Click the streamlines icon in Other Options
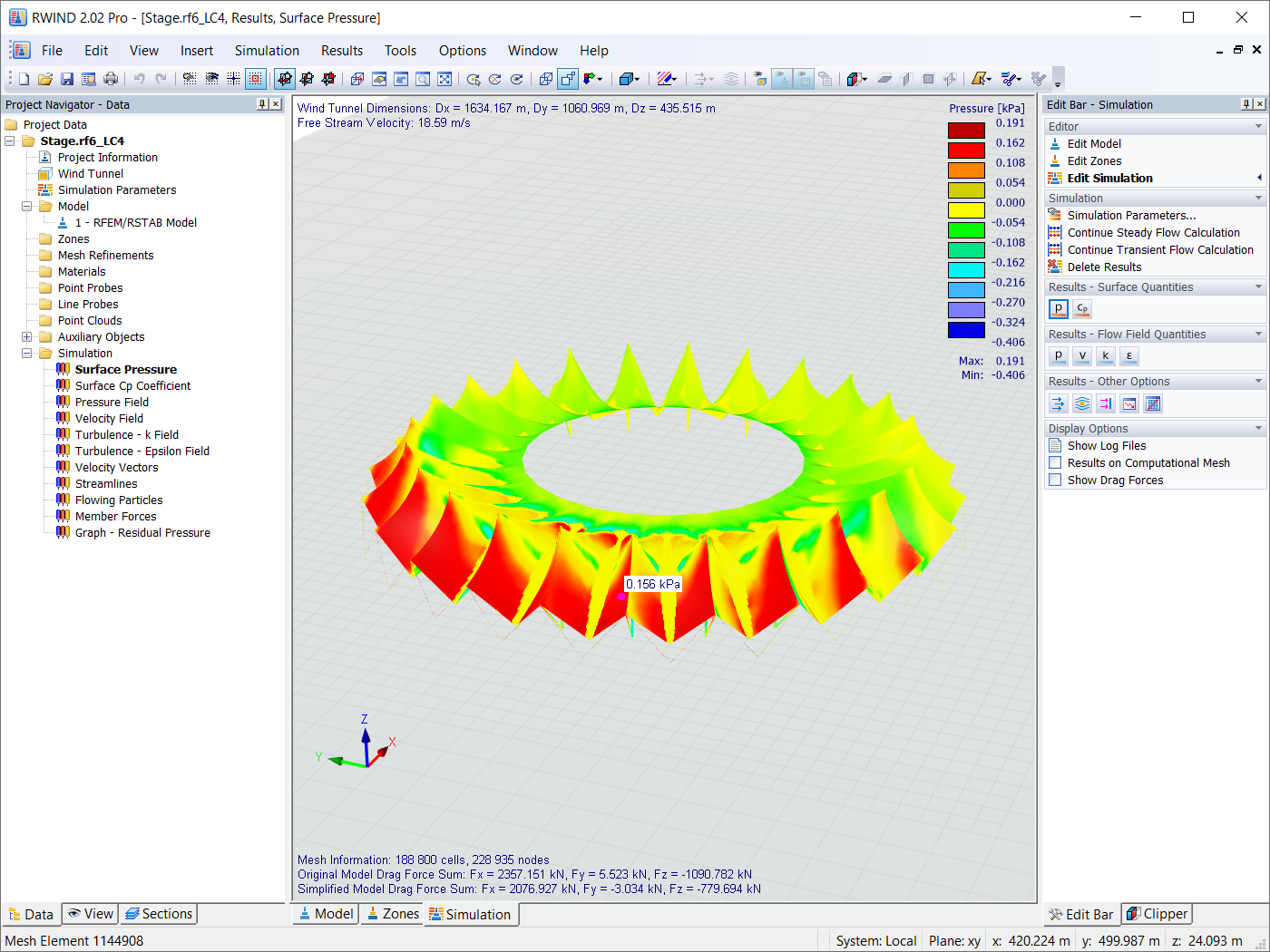This screenshot has height=952, width=1270. tap(1082, 403)
